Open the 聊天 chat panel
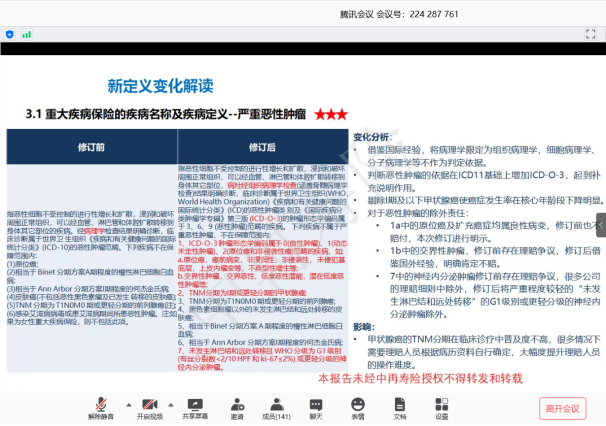This screenshot has height=426, width=606. [316, 407]
